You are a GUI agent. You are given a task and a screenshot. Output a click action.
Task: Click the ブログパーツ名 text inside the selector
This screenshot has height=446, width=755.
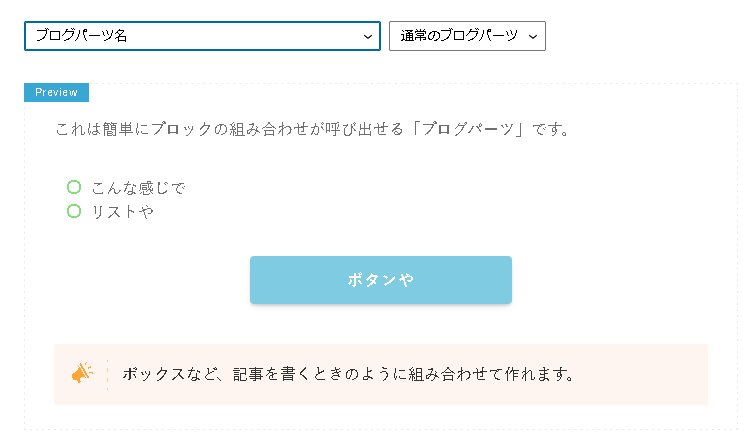point(81,36)
